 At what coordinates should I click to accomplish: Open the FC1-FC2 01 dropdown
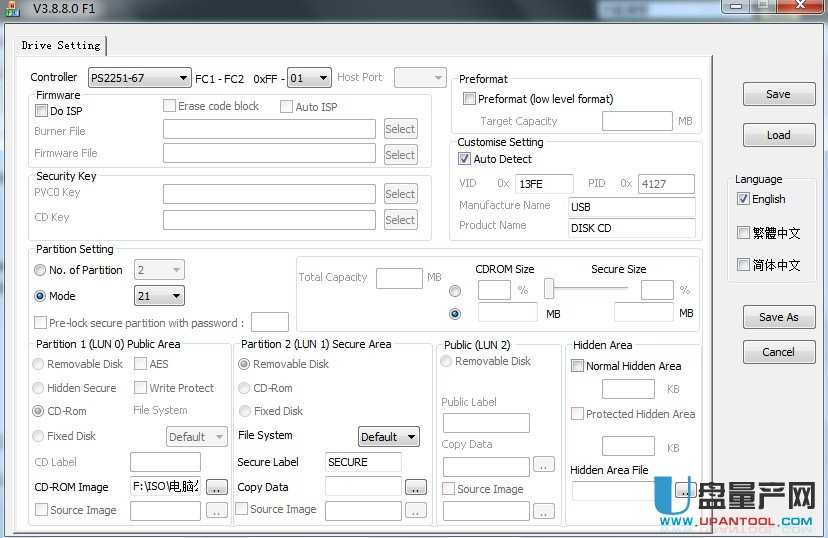tap(309, 78)
